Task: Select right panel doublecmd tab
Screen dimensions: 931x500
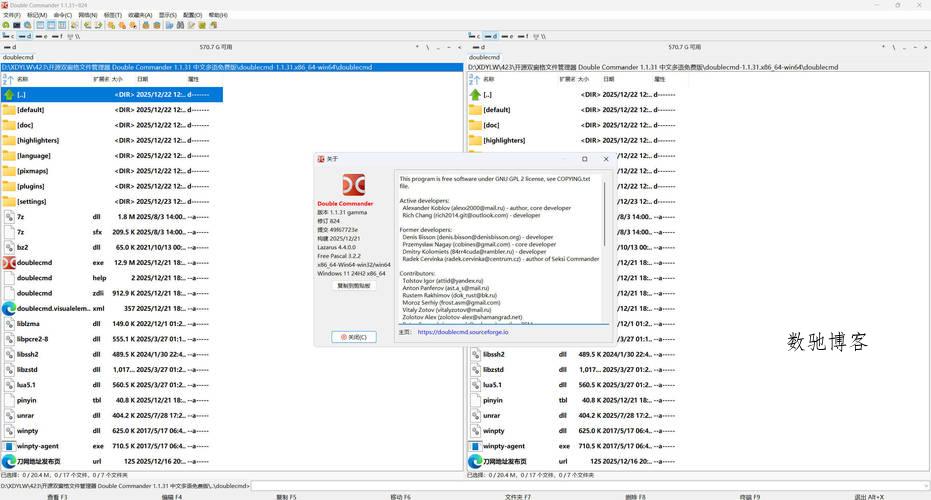Action: 484,57
